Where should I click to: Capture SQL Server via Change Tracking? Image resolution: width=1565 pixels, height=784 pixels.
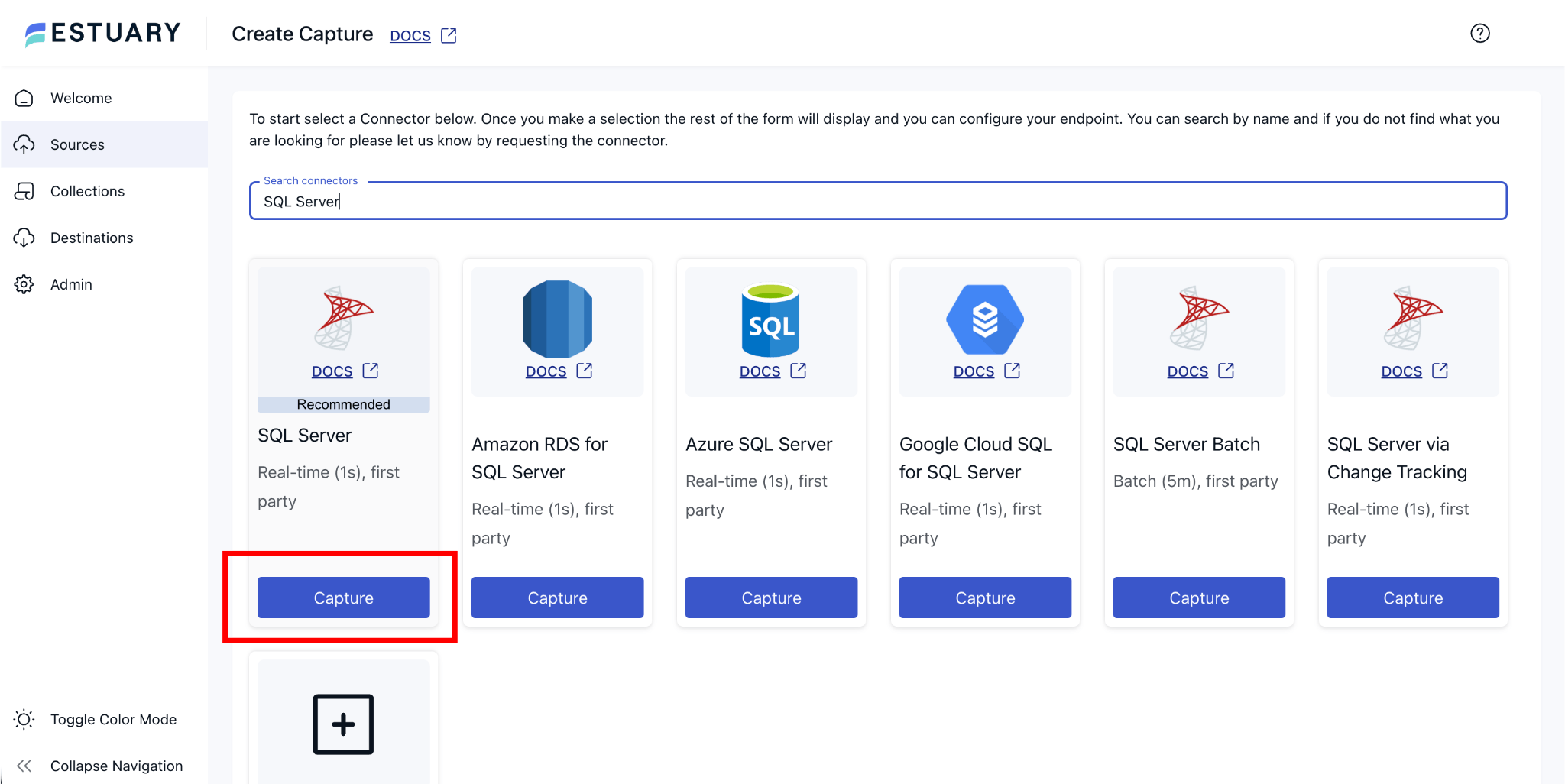click(x=1414, y=598)
